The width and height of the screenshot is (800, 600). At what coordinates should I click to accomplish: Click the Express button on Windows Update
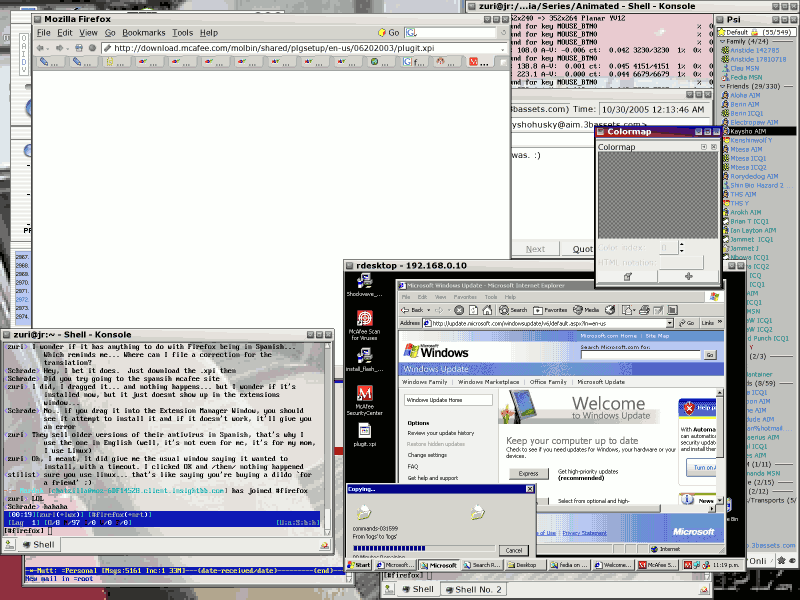(x=528, y=473)
